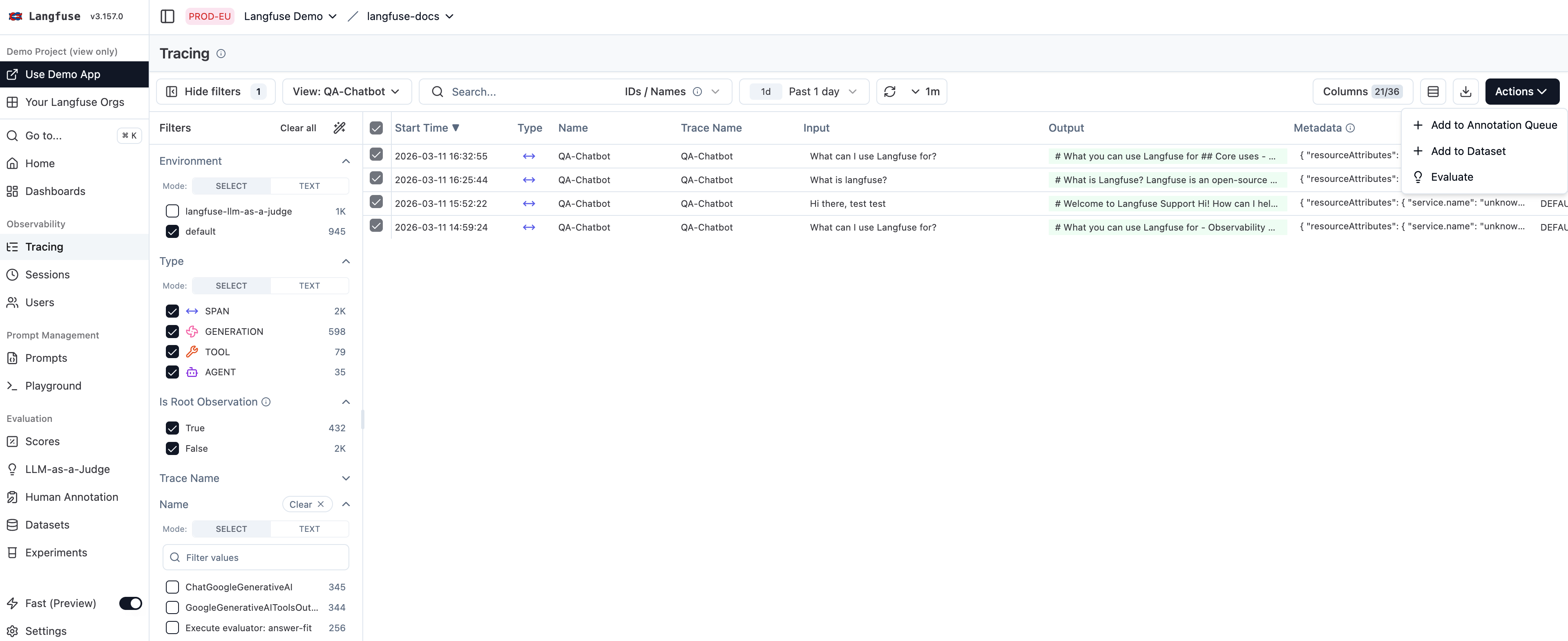Screen dimensions: 1568x641
Task: Click the Hide filters button
Action: click(x=215, y=92)
